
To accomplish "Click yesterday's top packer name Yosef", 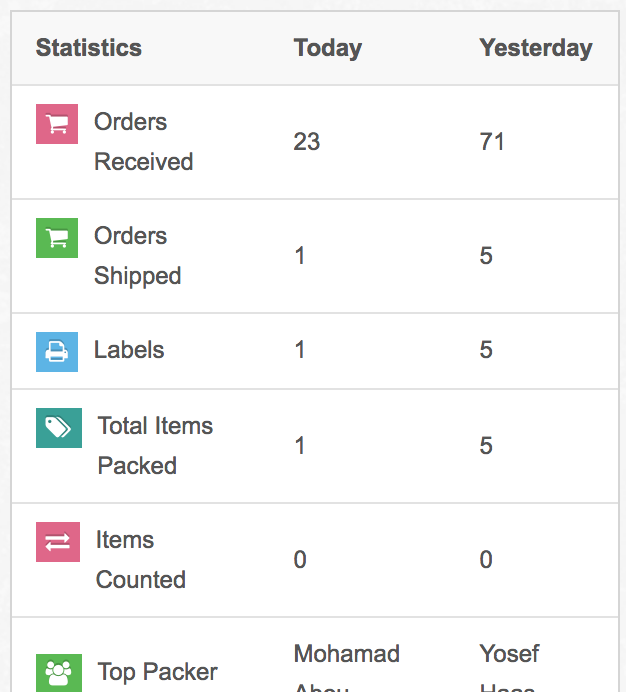I will click(x=509, y=654).
